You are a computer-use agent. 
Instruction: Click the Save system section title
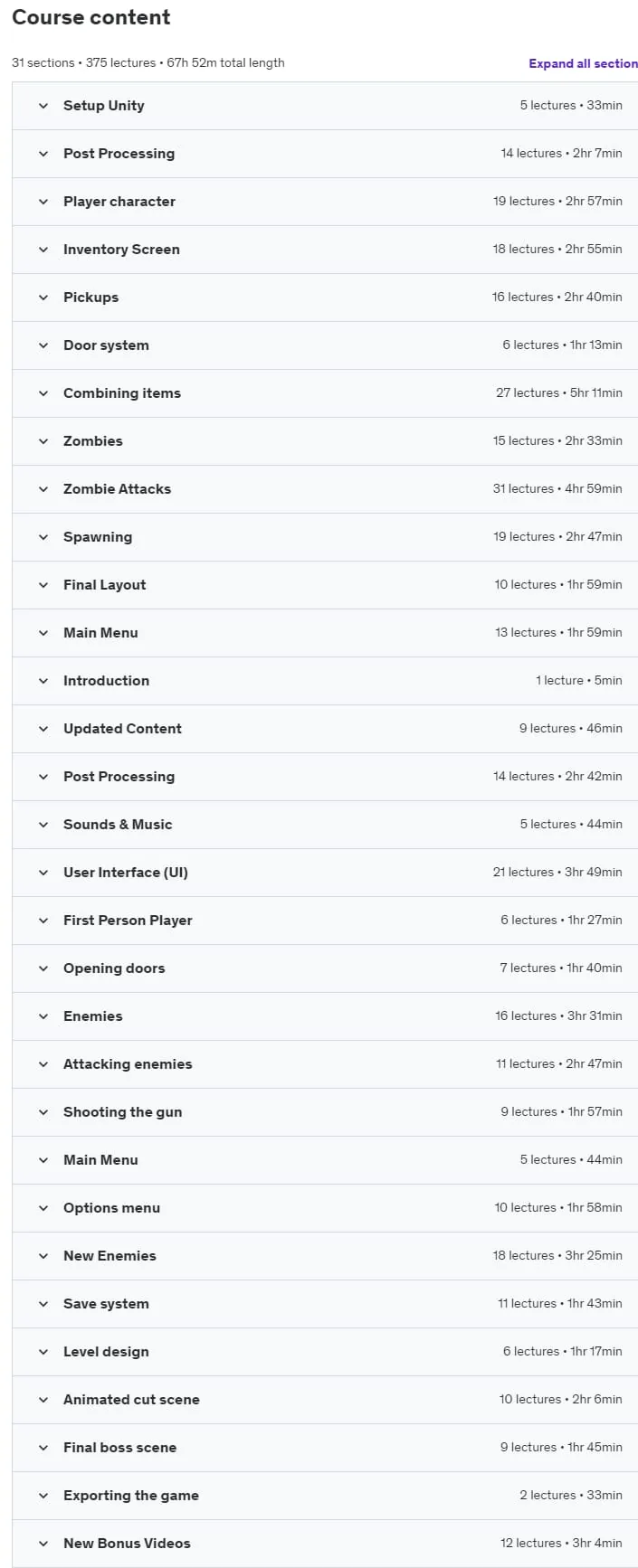point(106,1304)
